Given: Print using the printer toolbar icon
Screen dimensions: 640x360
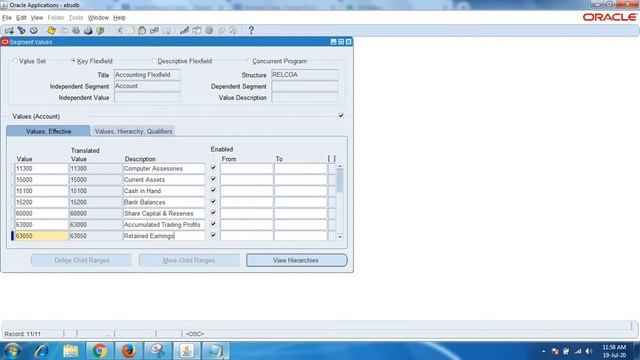Looking at the screenshot, I should click(88, 31).
